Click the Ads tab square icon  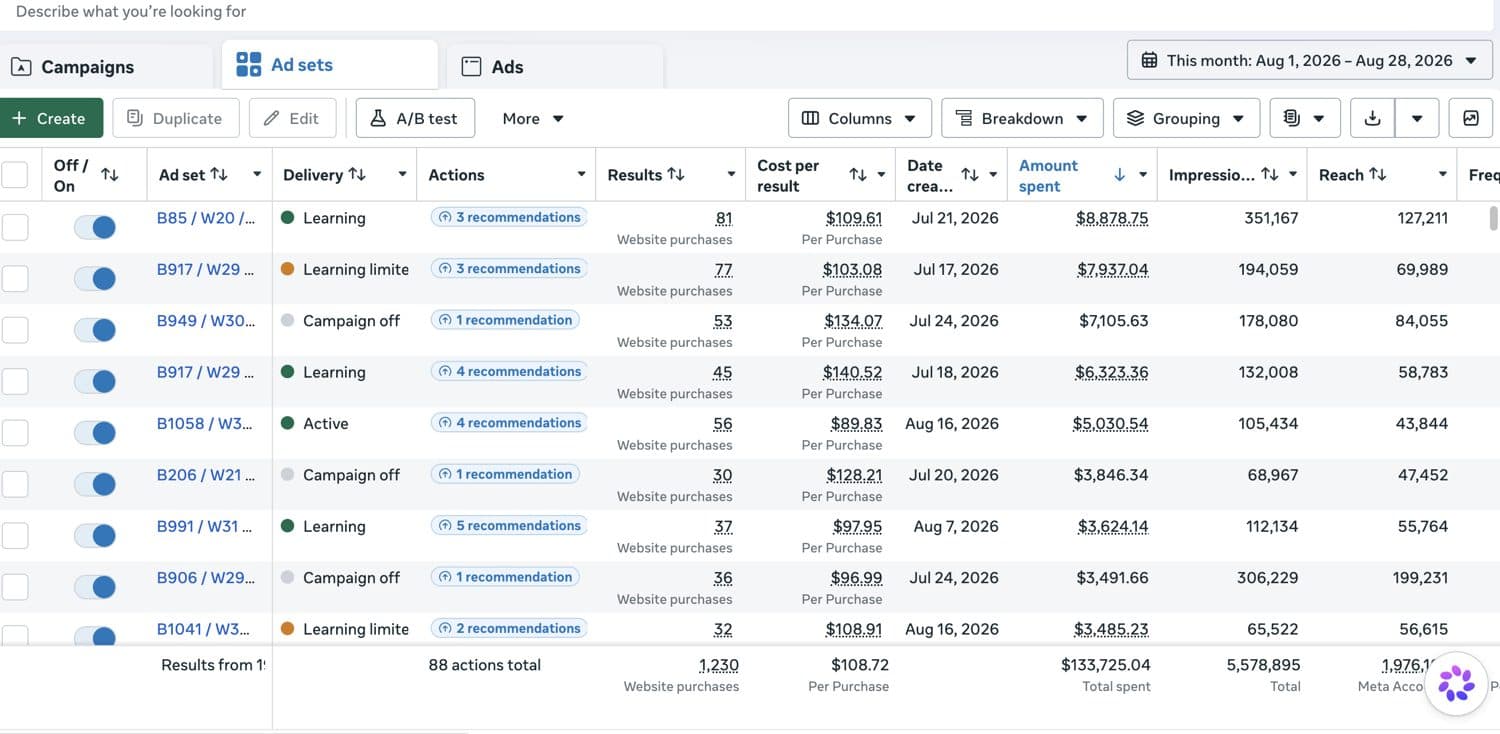pos(471,67)
